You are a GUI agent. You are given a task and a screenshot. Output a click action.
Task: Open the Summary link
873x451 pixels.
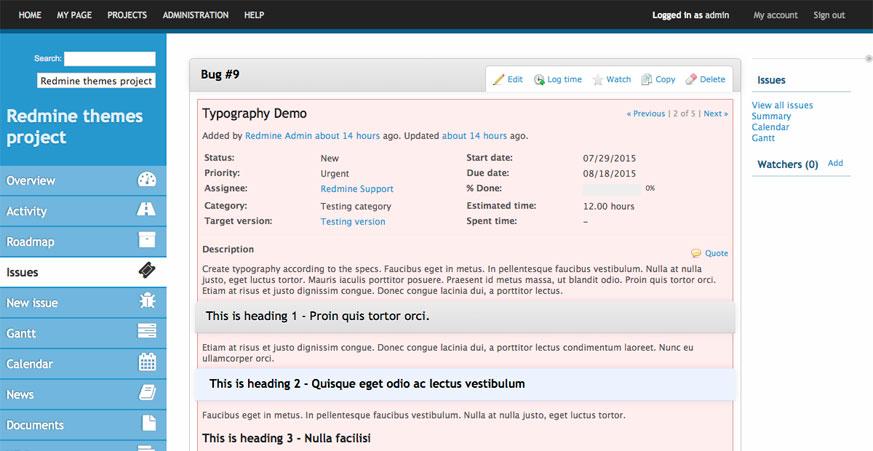tap(771, 116)
